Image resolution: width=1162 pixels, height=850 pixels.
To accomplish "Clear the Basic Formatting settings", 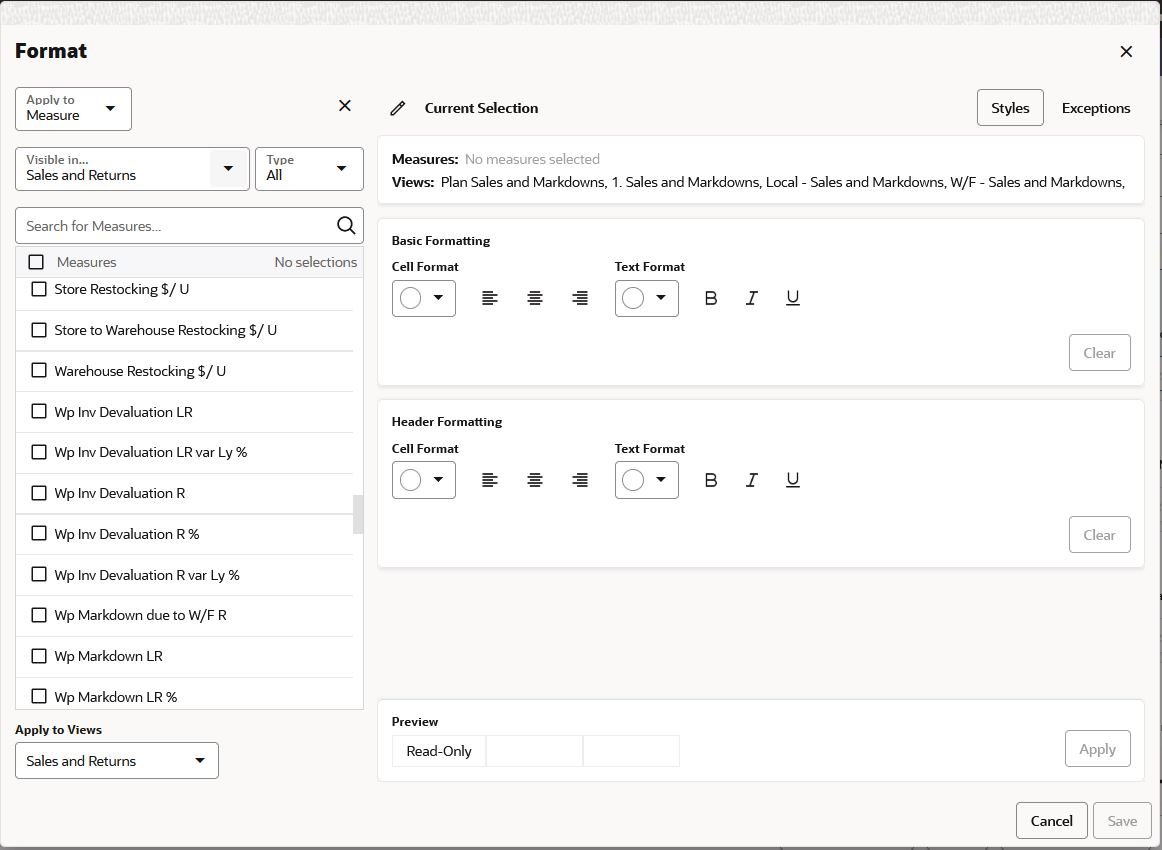I will [1100, 353].
